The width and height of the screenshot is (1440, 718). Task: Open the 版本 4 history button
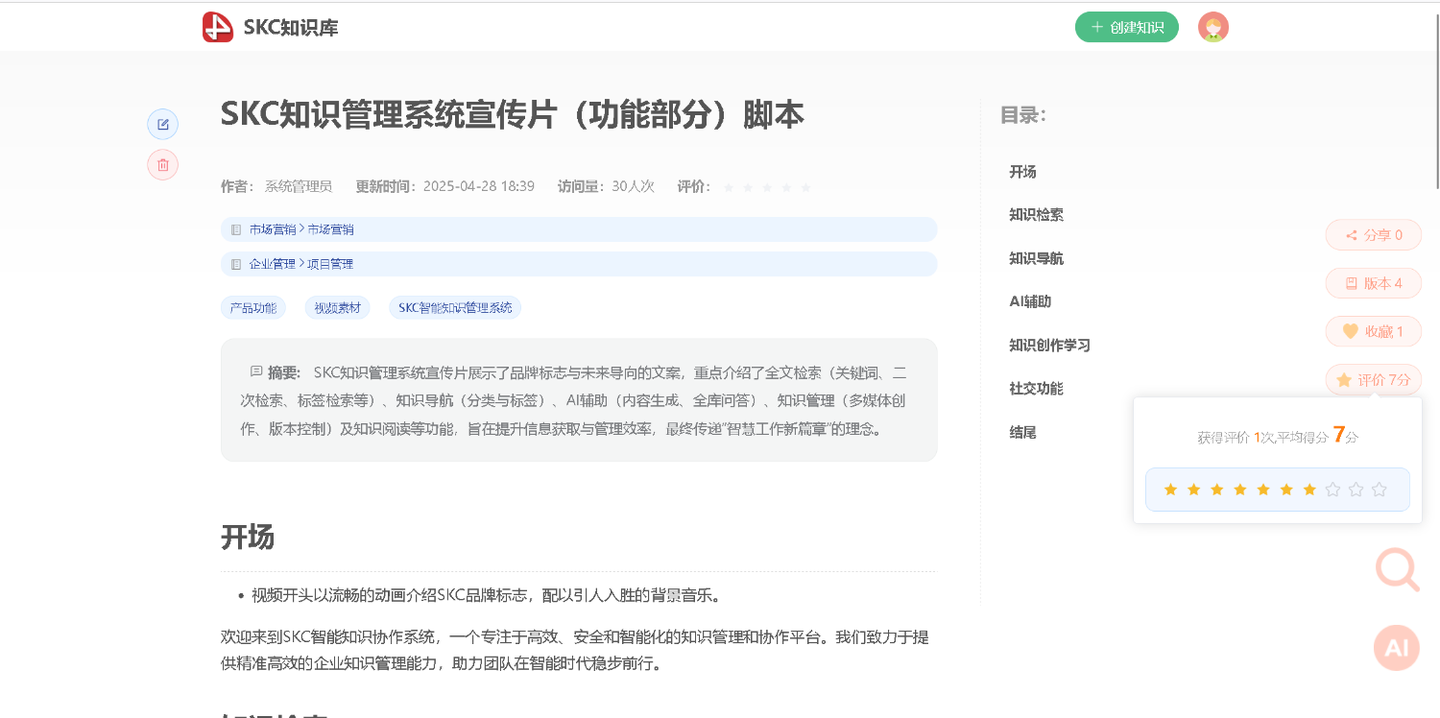[1373, 283]
